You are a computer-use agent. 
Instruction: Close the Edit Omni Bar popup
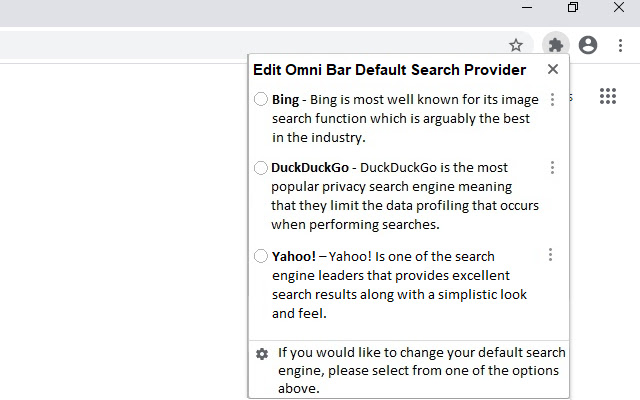(x=553, y=70)
